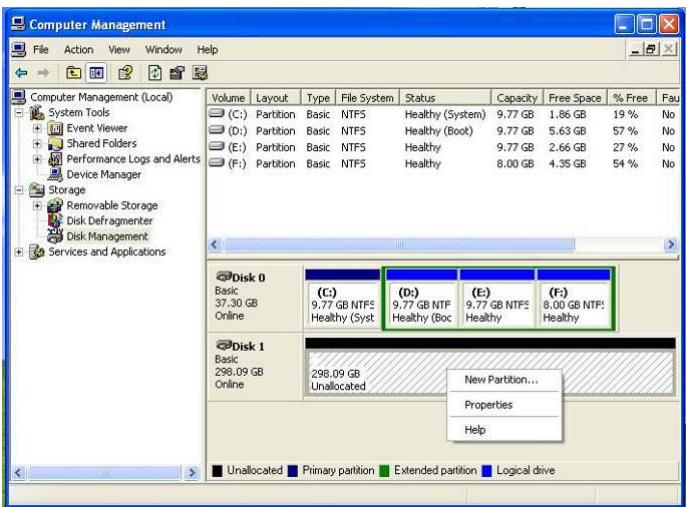Select Computer Management (Local) root node
Screen dimensions: 687x507
coord(101,97)
